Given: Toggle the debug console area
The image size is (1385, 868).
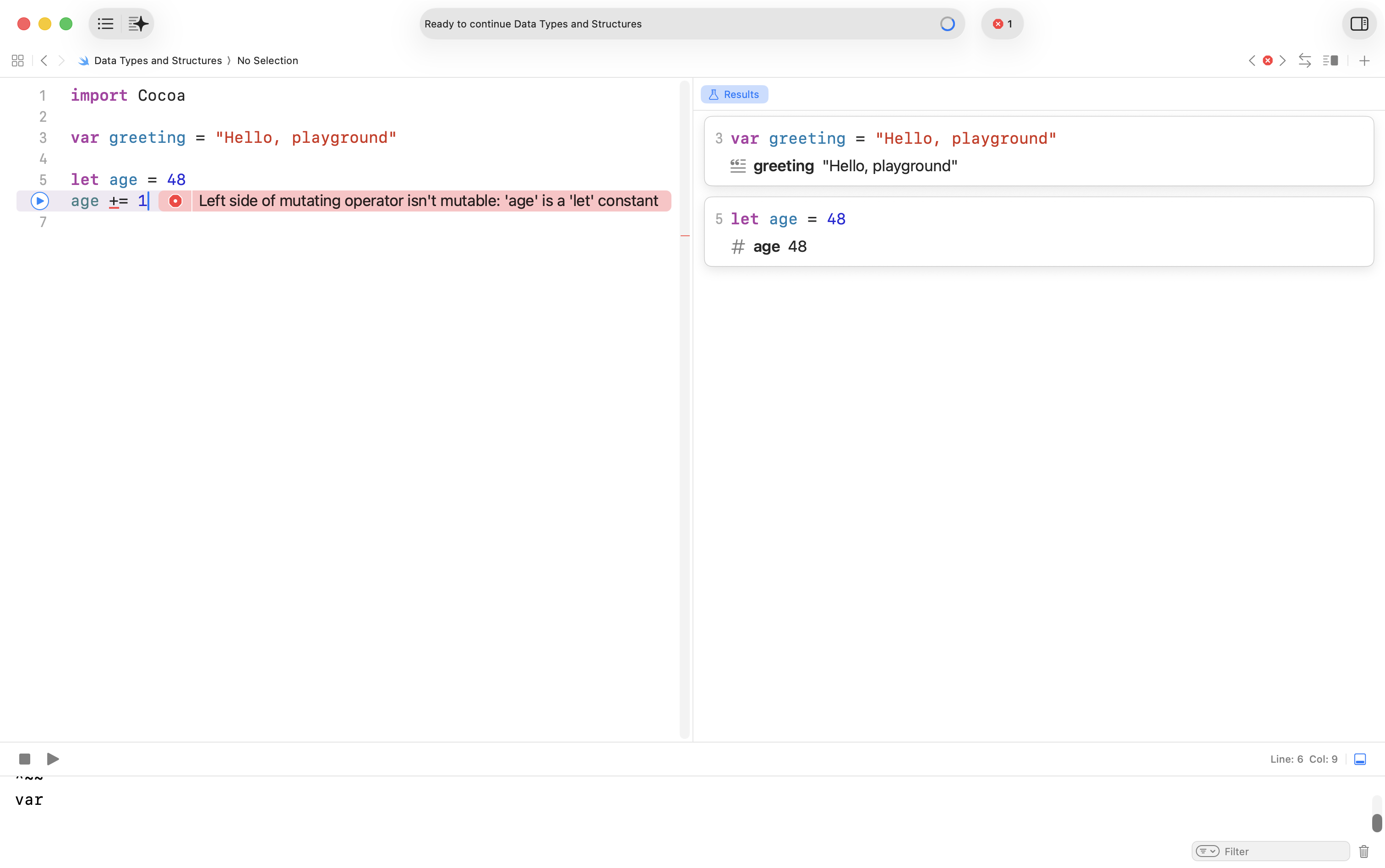Looking at the screenshot, I should tap(1360, 759).
